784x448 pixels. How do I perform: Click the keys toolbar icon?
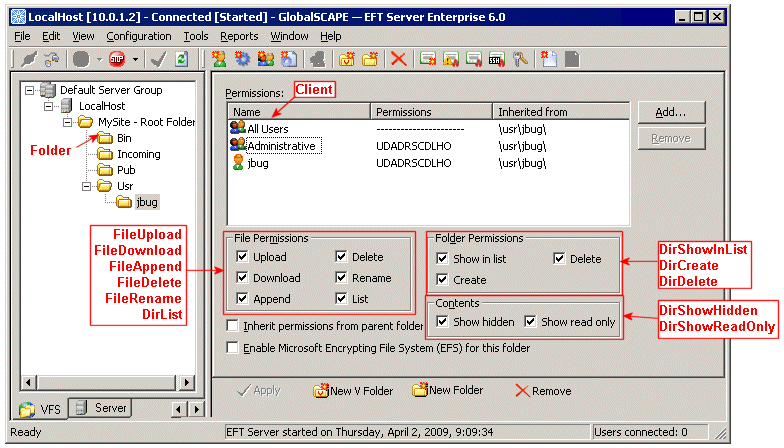pyautogui.click(x=520, y=59)
